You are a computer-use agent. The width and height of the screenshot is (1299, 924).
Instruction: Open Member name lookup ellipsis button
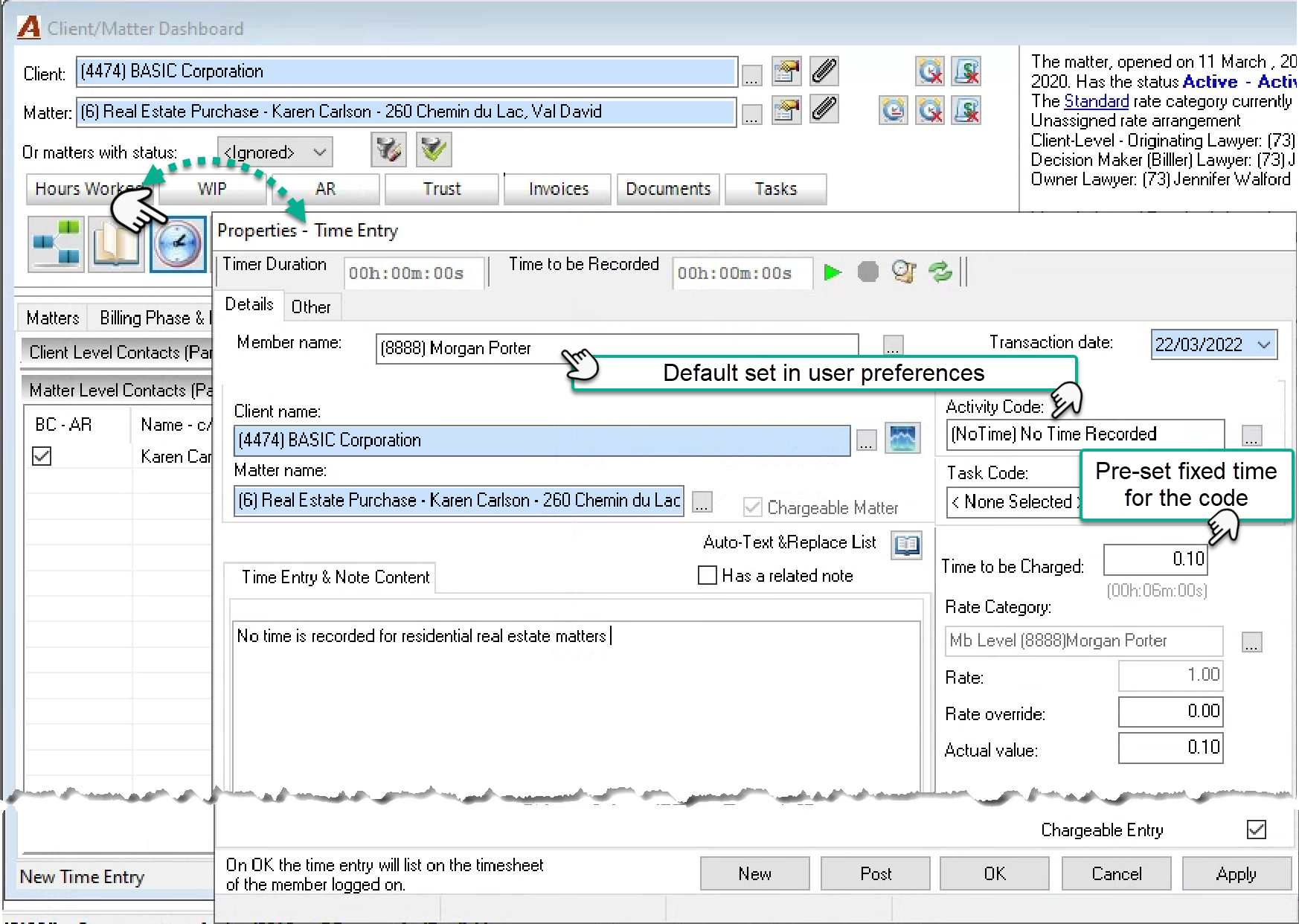(x=894, y=346)
